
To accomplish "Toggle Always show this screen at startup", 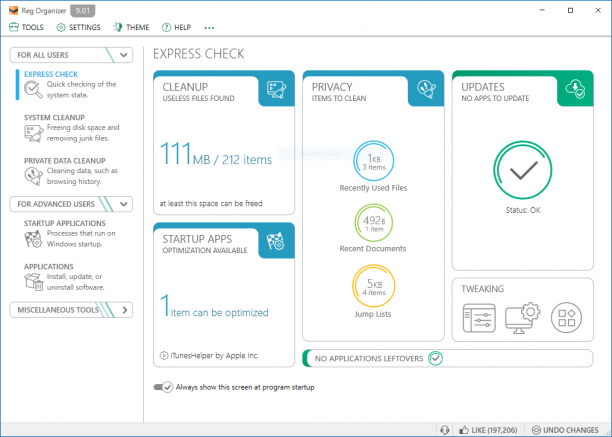I will tap(163, 387).
